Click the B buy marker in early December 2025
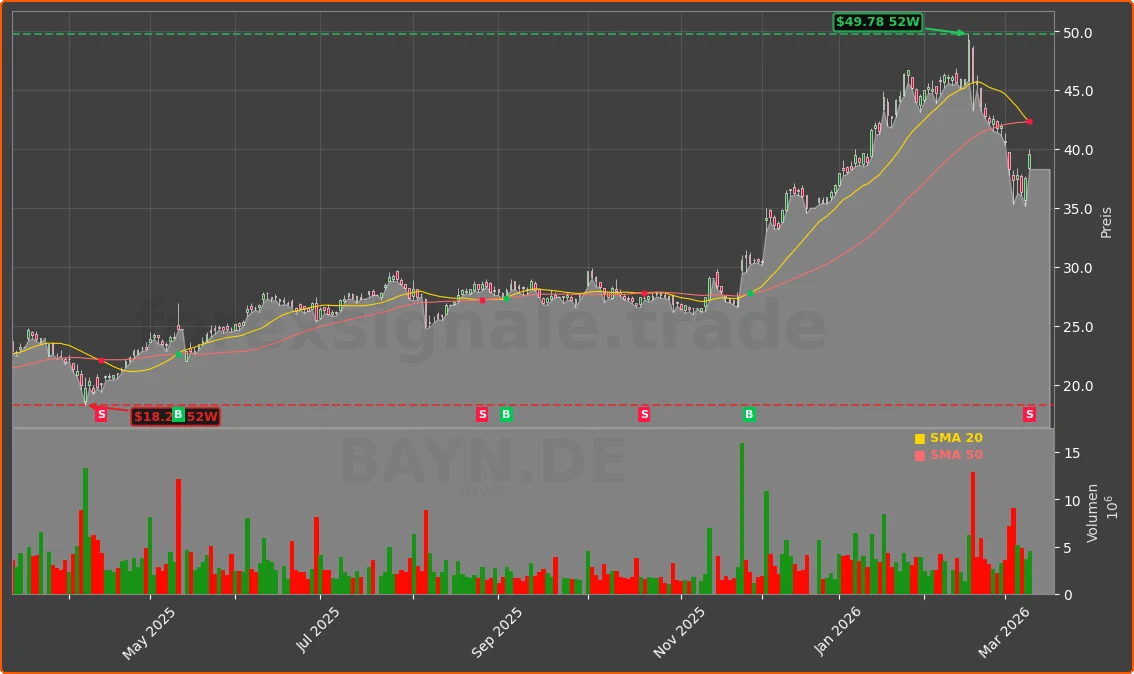 click(748, 414)
